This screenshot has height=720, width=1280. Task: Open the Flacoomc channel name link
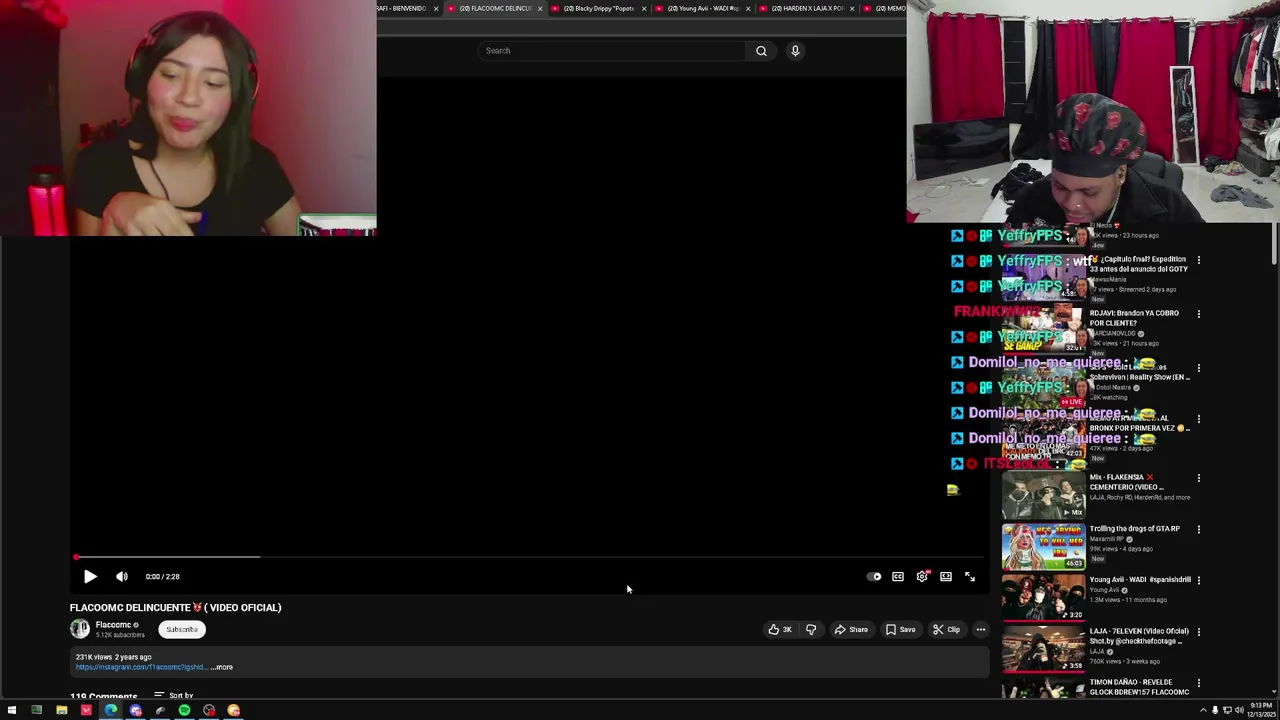[113, 625]
